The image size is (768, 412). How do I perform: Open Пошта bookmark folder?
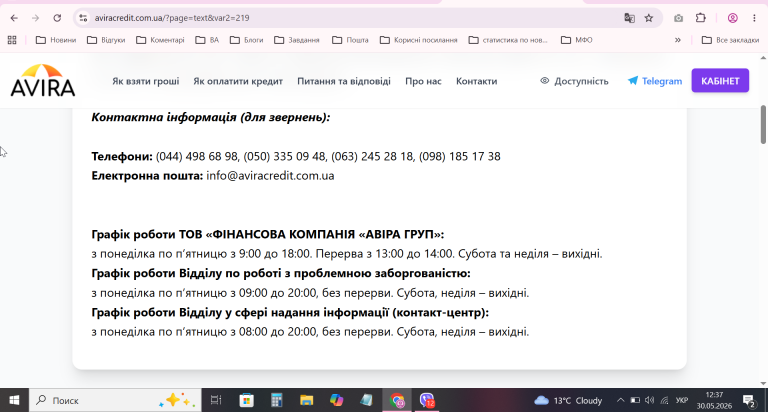coord(350,40)
